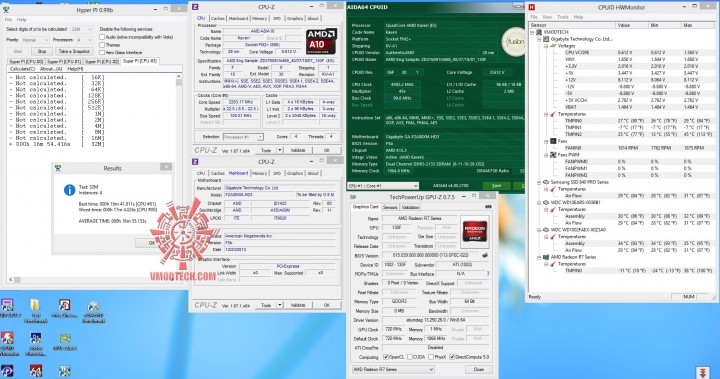
Task: Open the HWMonitor Tools menu
Action: [x=563, y=17]
